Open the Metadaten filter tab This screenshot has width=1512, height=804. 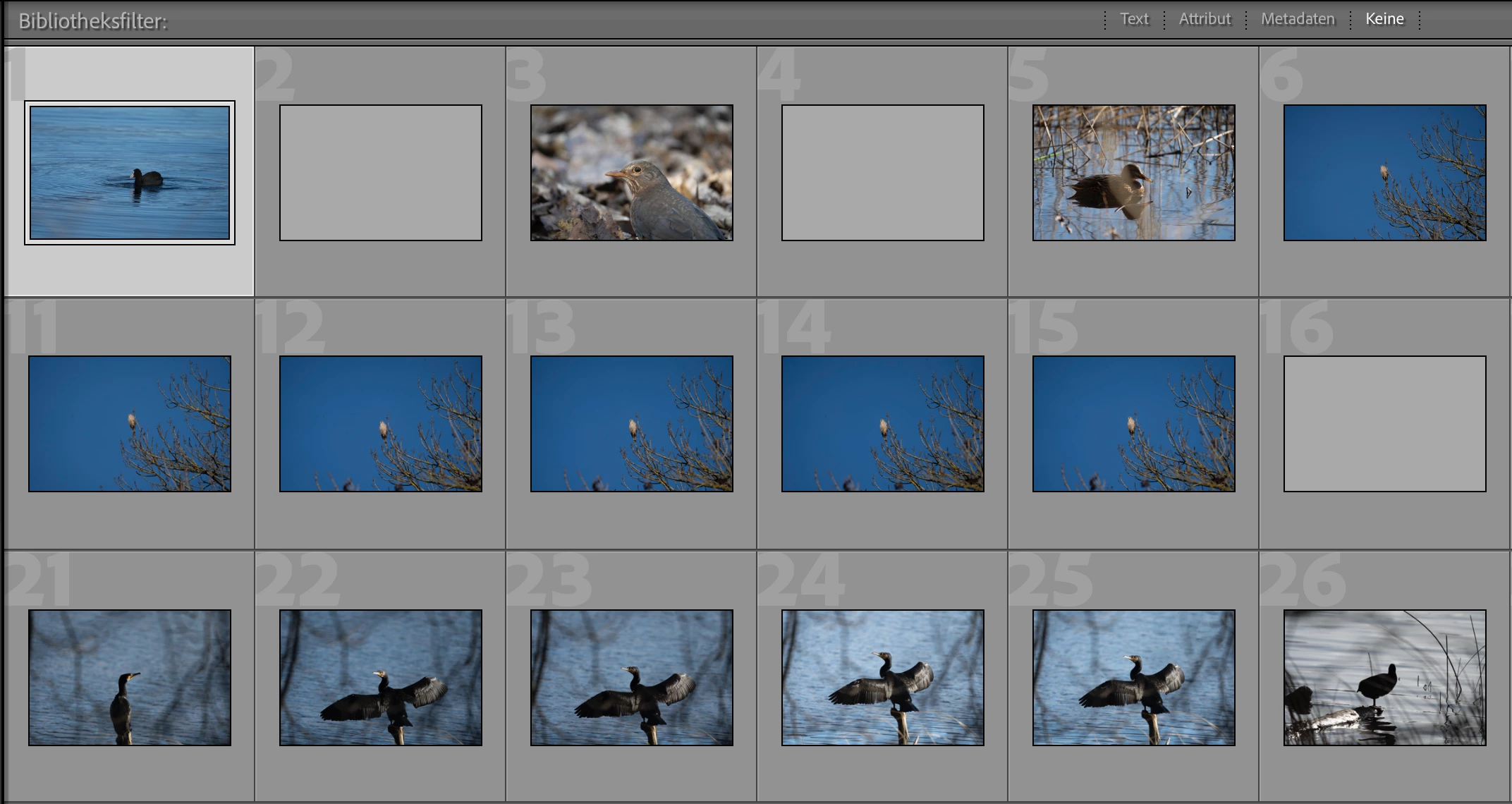pos(1298,19)
